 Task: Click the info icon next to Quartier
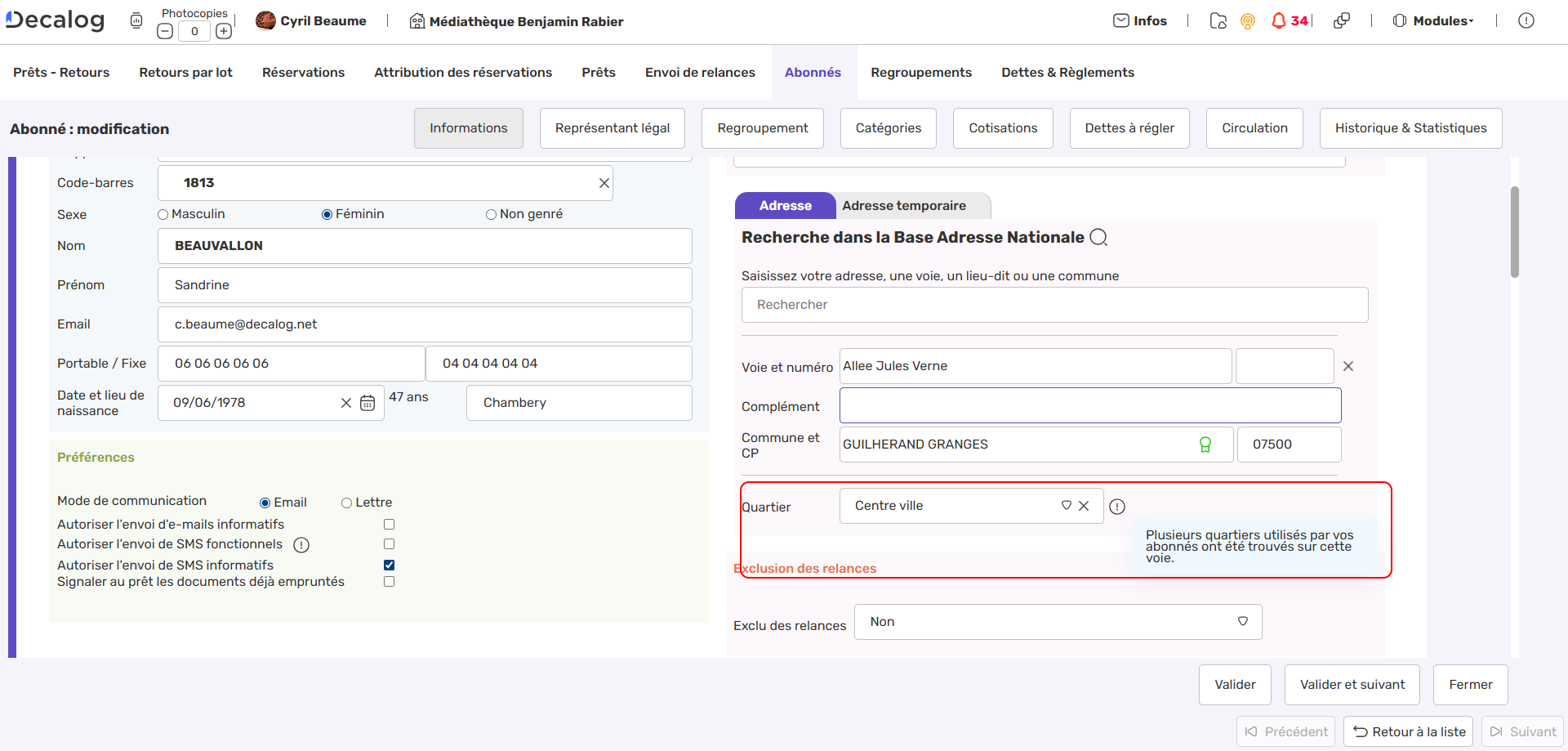click(1117, 507)
